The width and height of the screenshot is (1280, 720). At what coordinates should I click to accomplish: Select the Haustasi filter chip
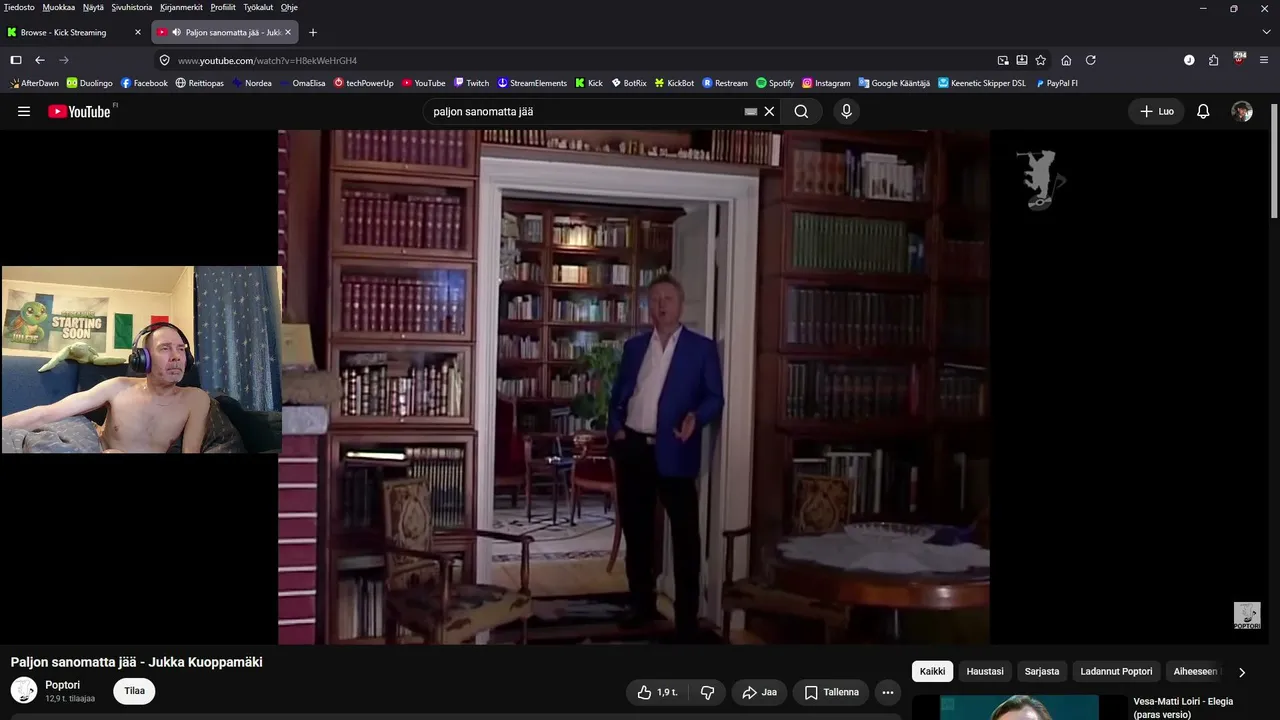[985, 672]
